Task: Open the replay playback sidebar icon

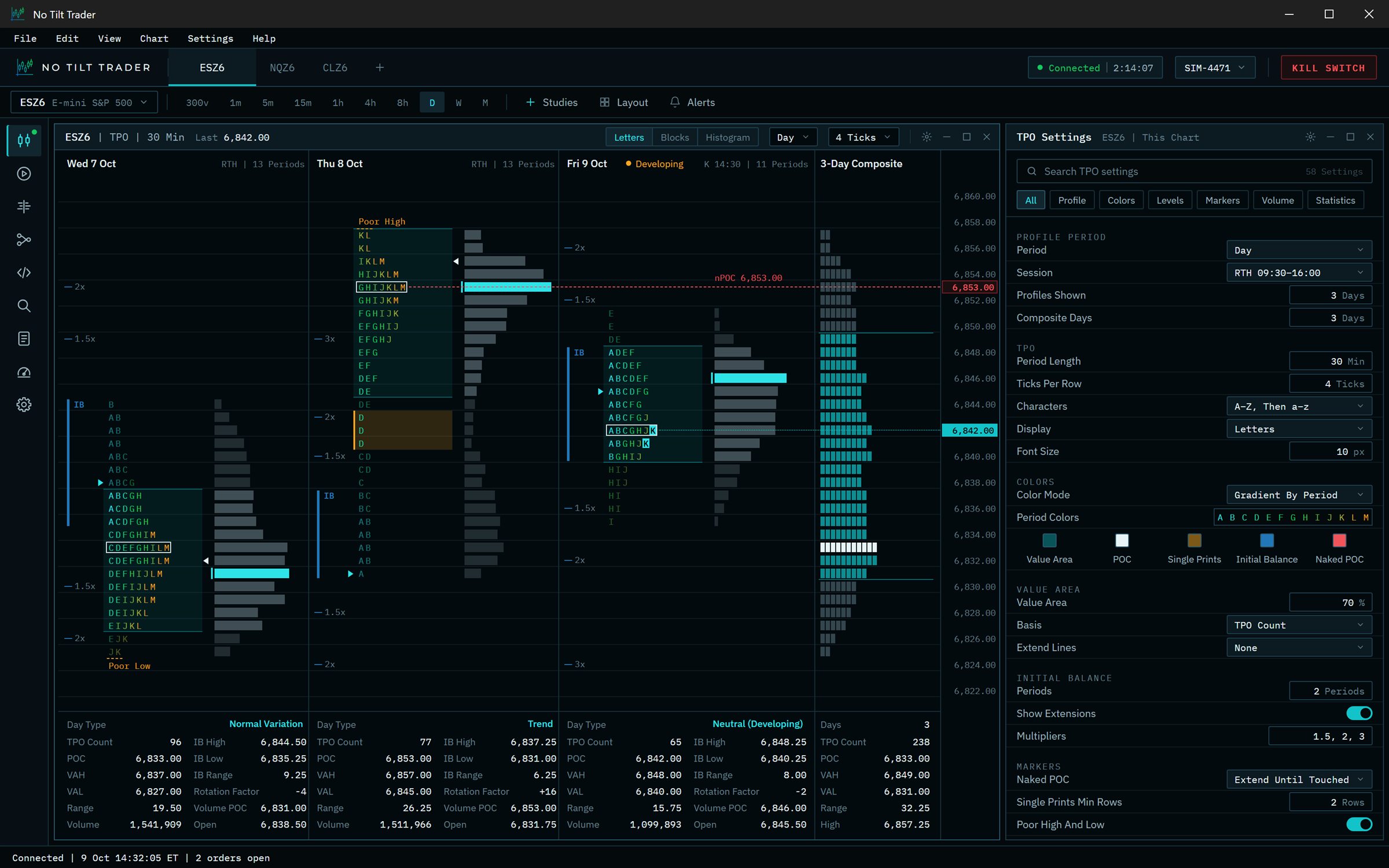Action: [x=24, y=174]
